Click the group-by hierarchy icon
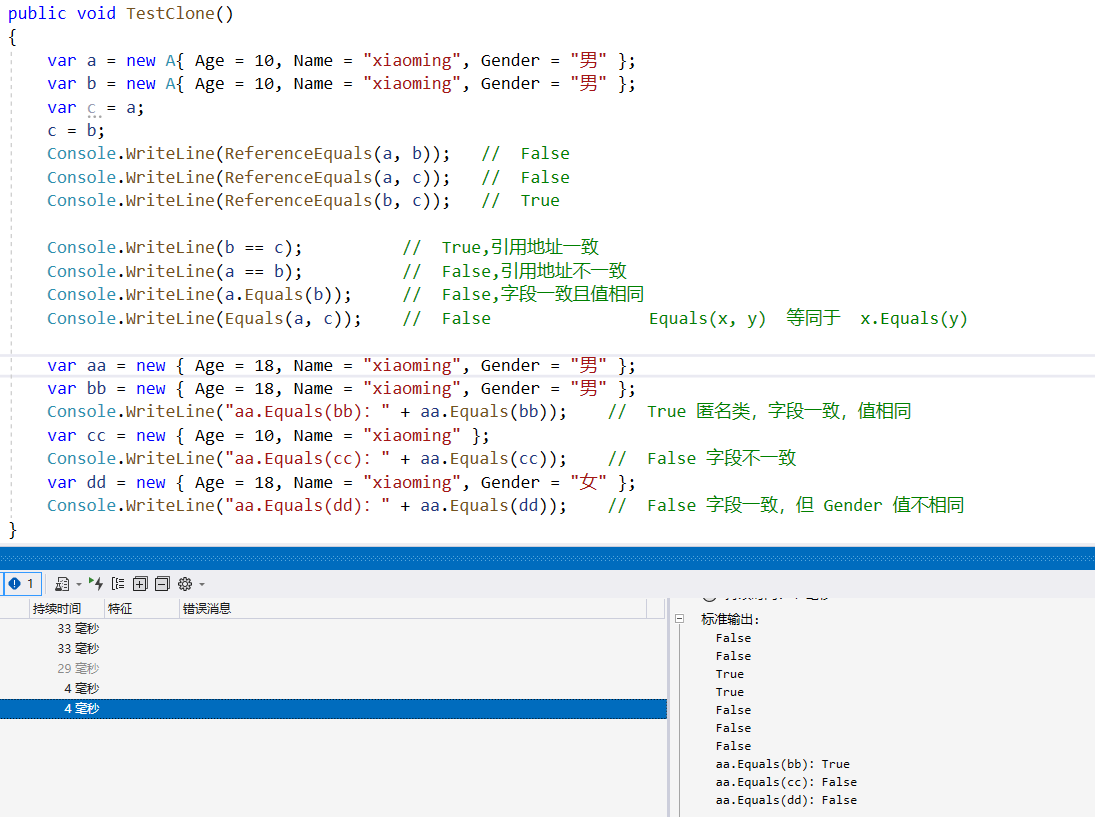This screenshot has height=817, width=1095. click(x=118, y=584)
